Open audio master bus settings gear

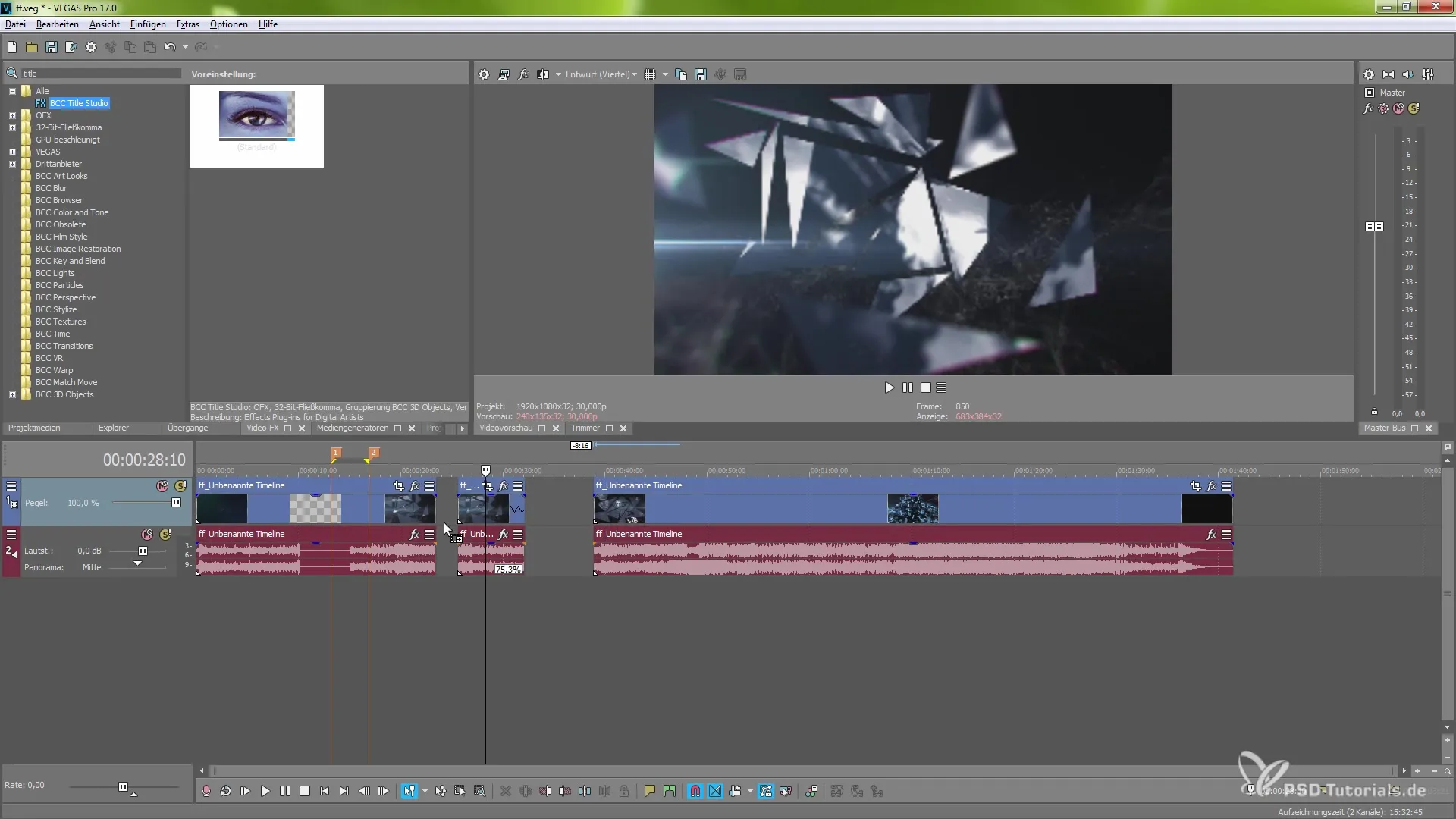[x=1369, y=74]
